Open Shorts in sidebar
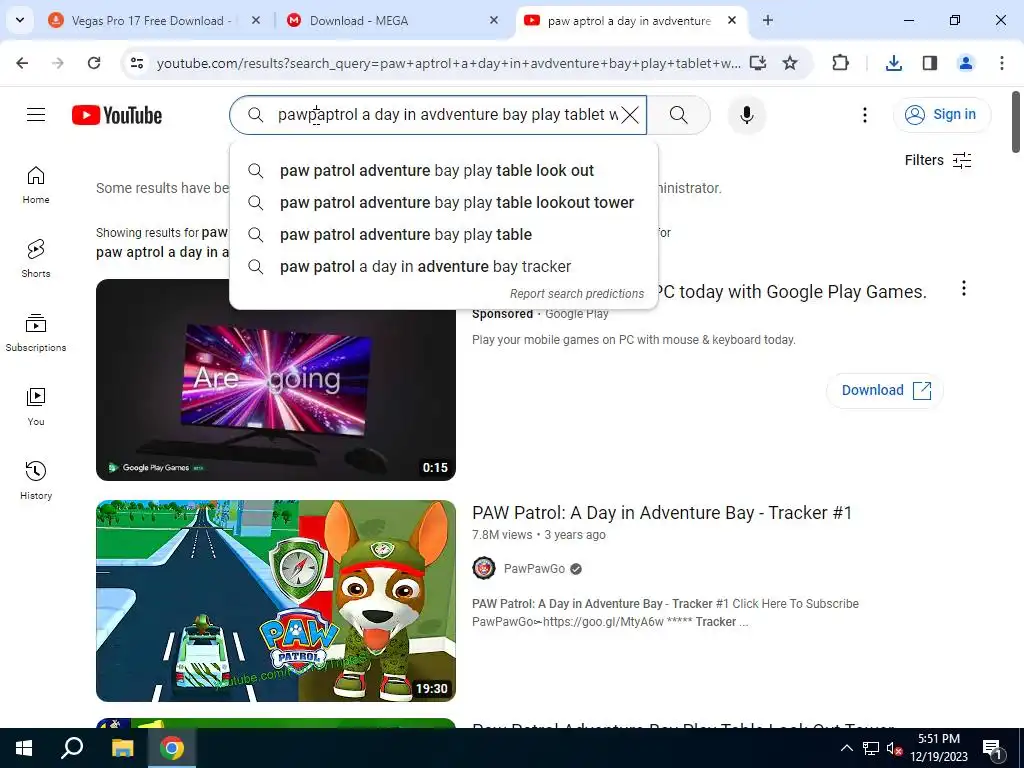The height and width of the screenshot is (768, 1024). (x=36, y=259)
